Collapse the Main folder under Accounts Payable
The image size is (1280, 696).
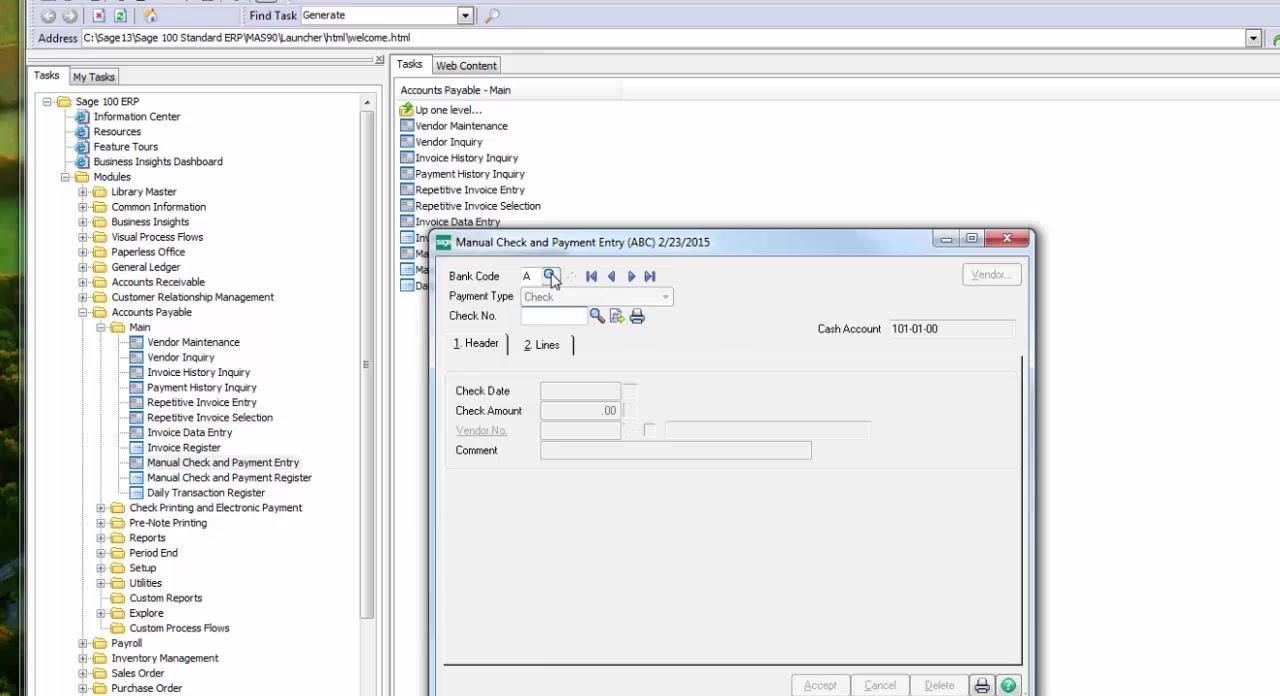point(101,327)
